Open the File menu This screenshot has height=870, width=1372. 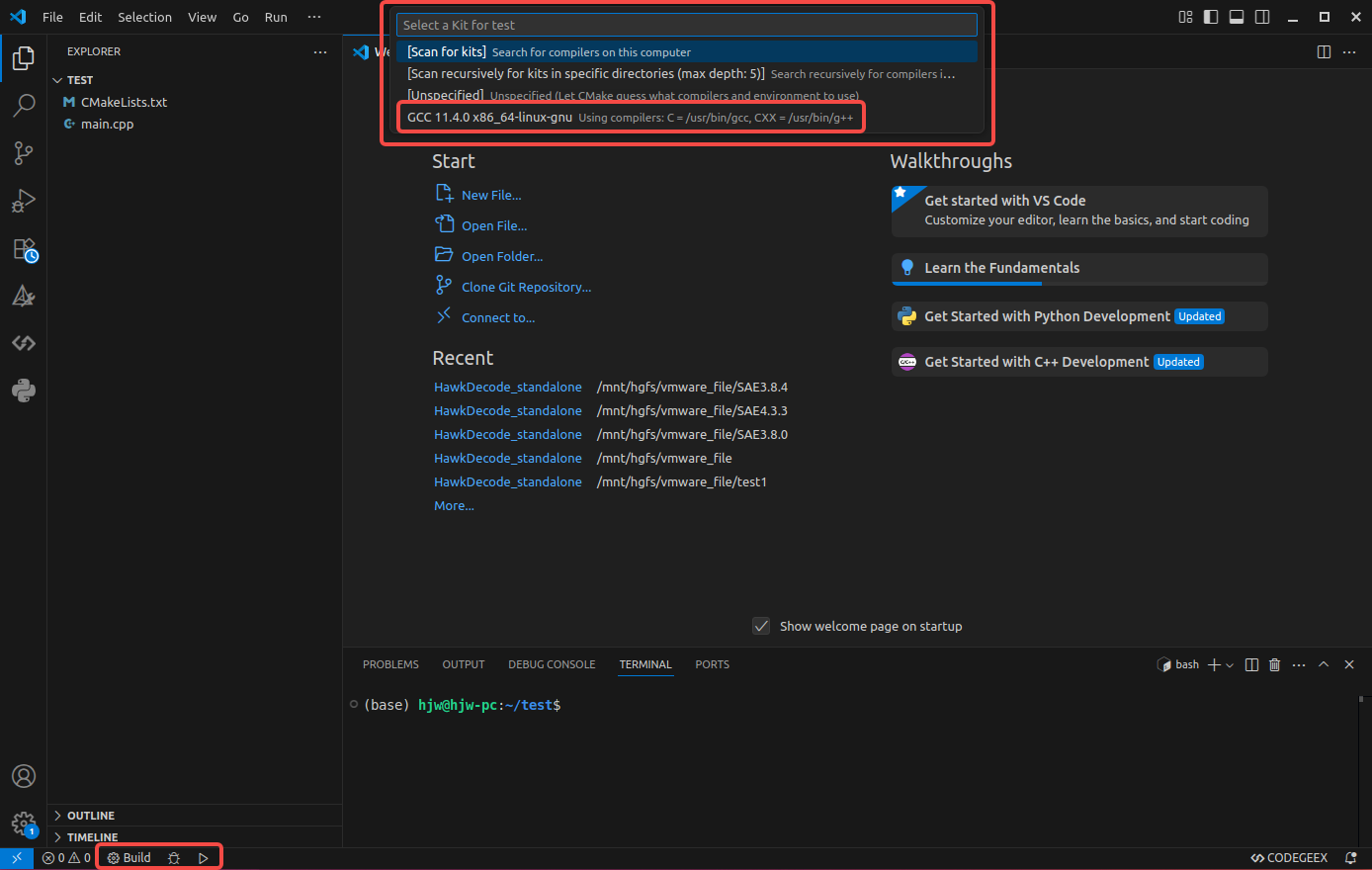click(52, 17)
